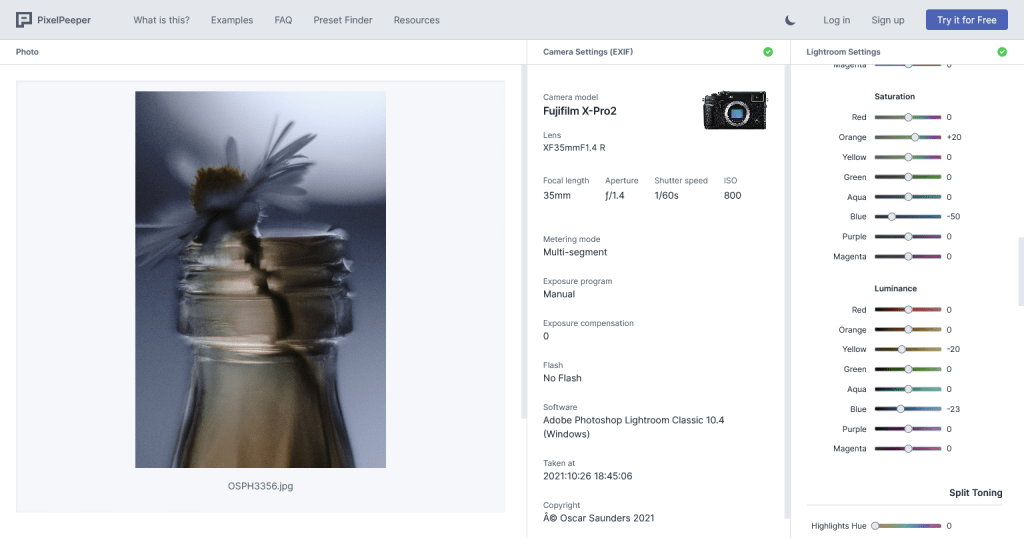Click the flower bottle photo preview
1024x538 pixels.
point(260,279)
